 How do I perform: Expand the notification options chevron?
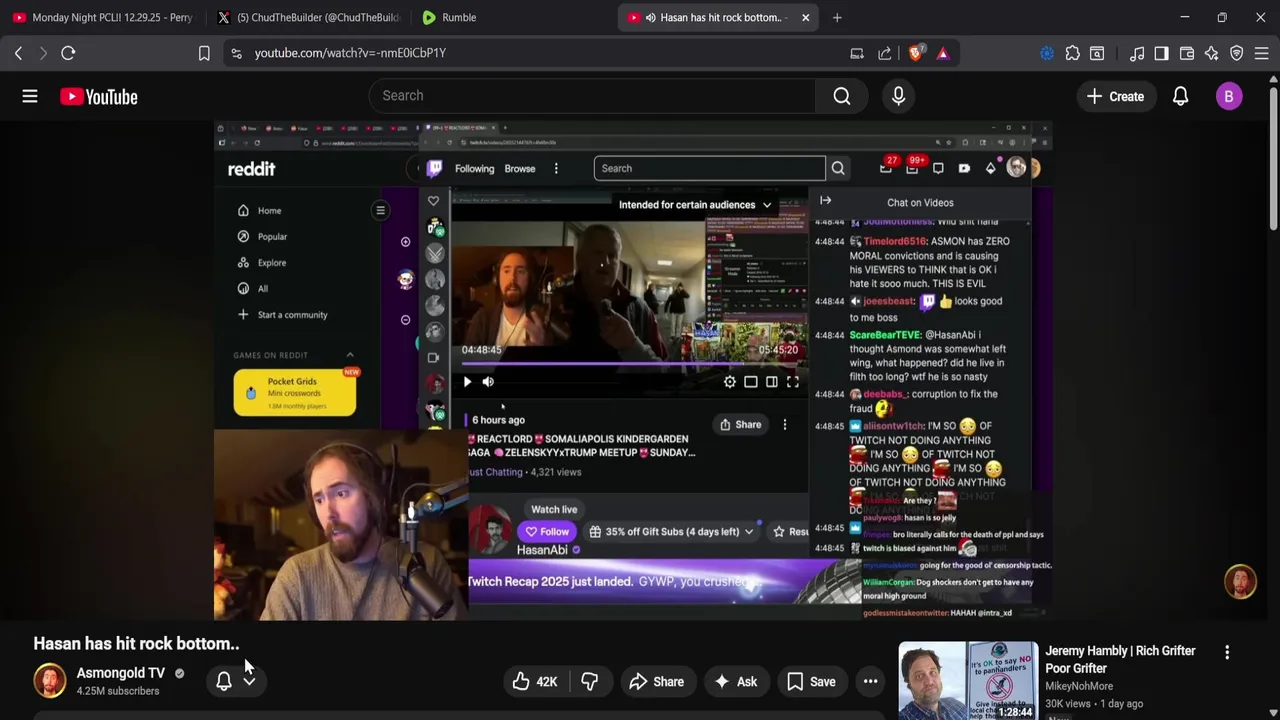click(249, 682)
